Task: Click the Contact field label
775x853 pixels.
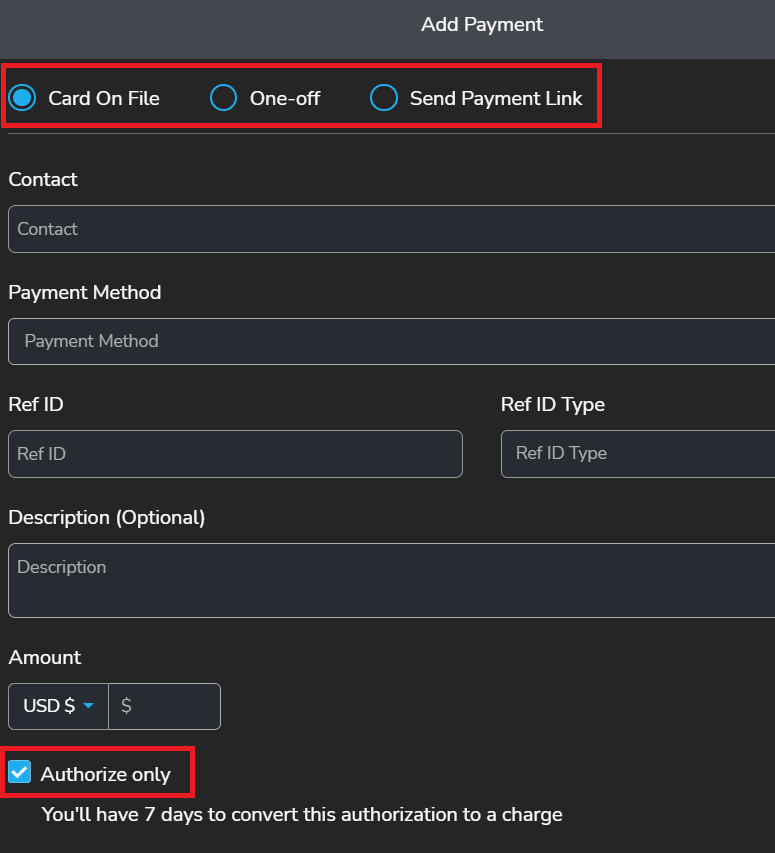Action: (43, 180)
